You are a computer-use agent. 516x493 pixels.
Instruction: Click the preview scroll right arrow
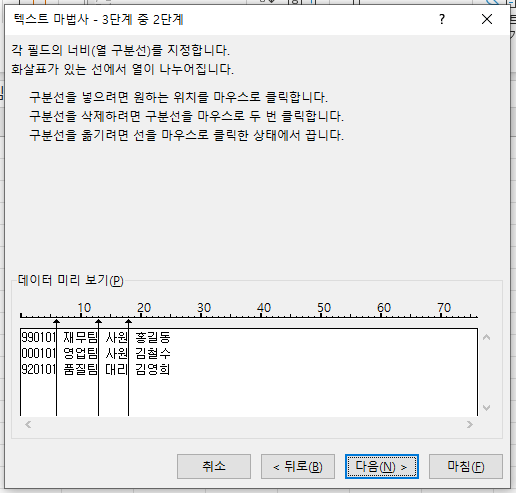[470, 424]
